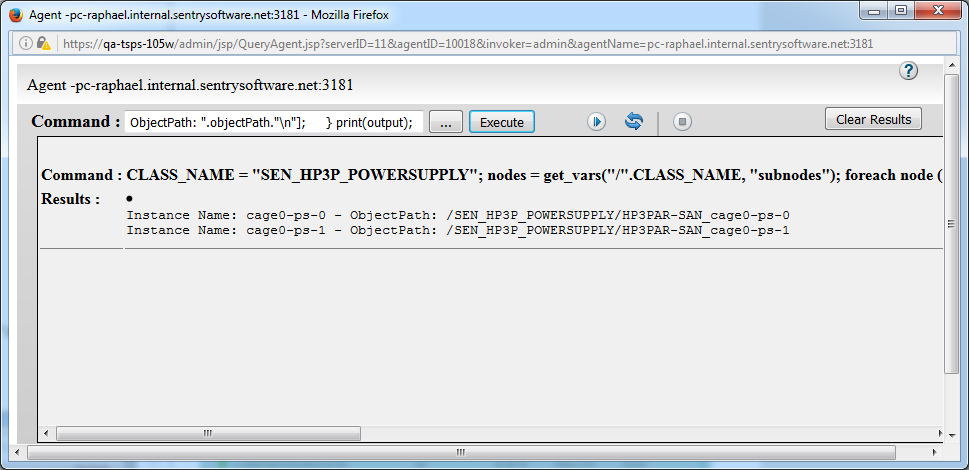Click the Execute button
The width and height of the screenshot is (969, 470).
click(502, 122)
